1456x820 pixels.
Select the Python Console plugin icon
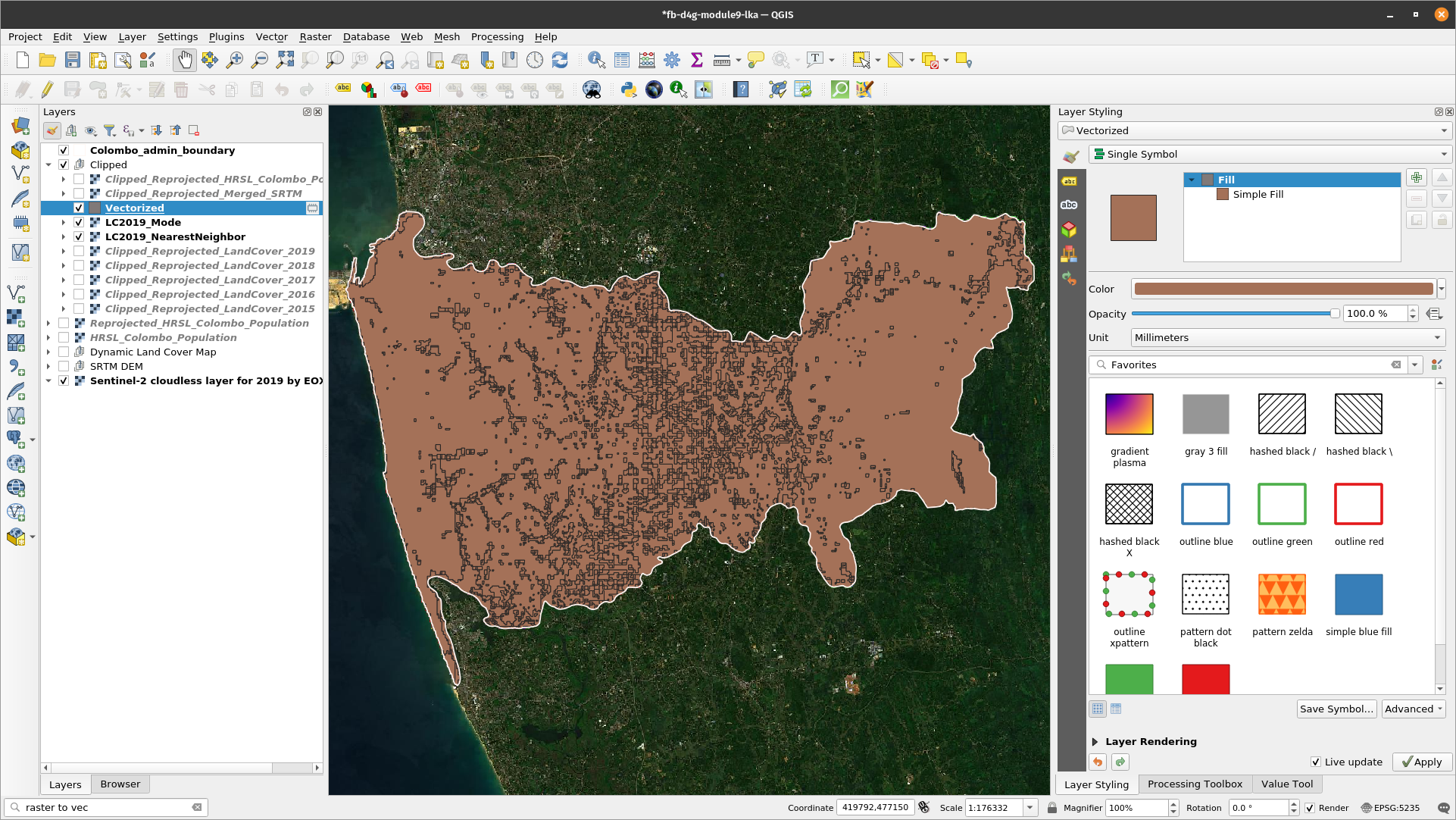[627, 90]
